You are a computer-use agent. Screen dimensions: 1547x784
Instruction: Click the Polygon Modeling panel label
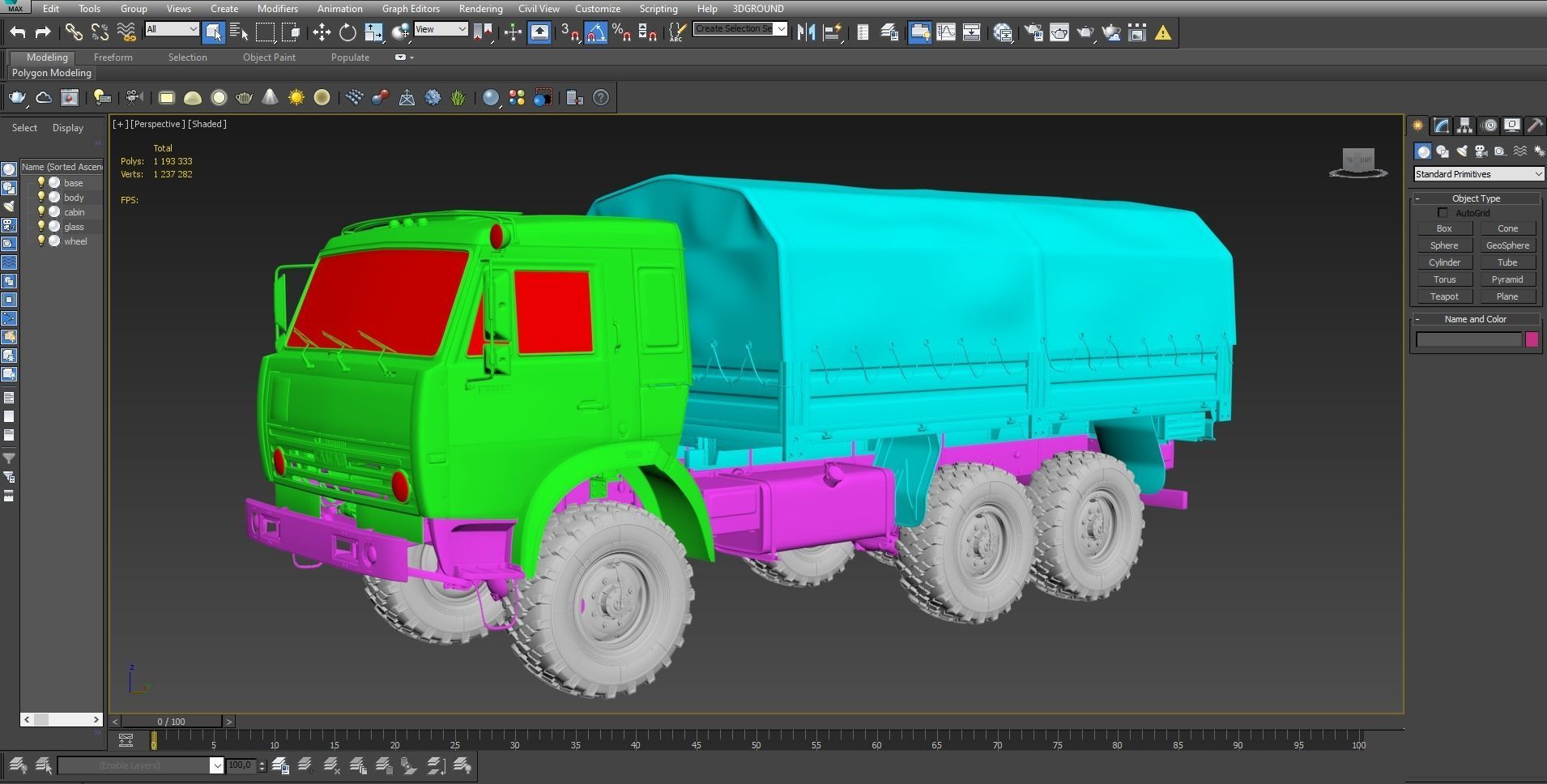(x=52, y=73)
